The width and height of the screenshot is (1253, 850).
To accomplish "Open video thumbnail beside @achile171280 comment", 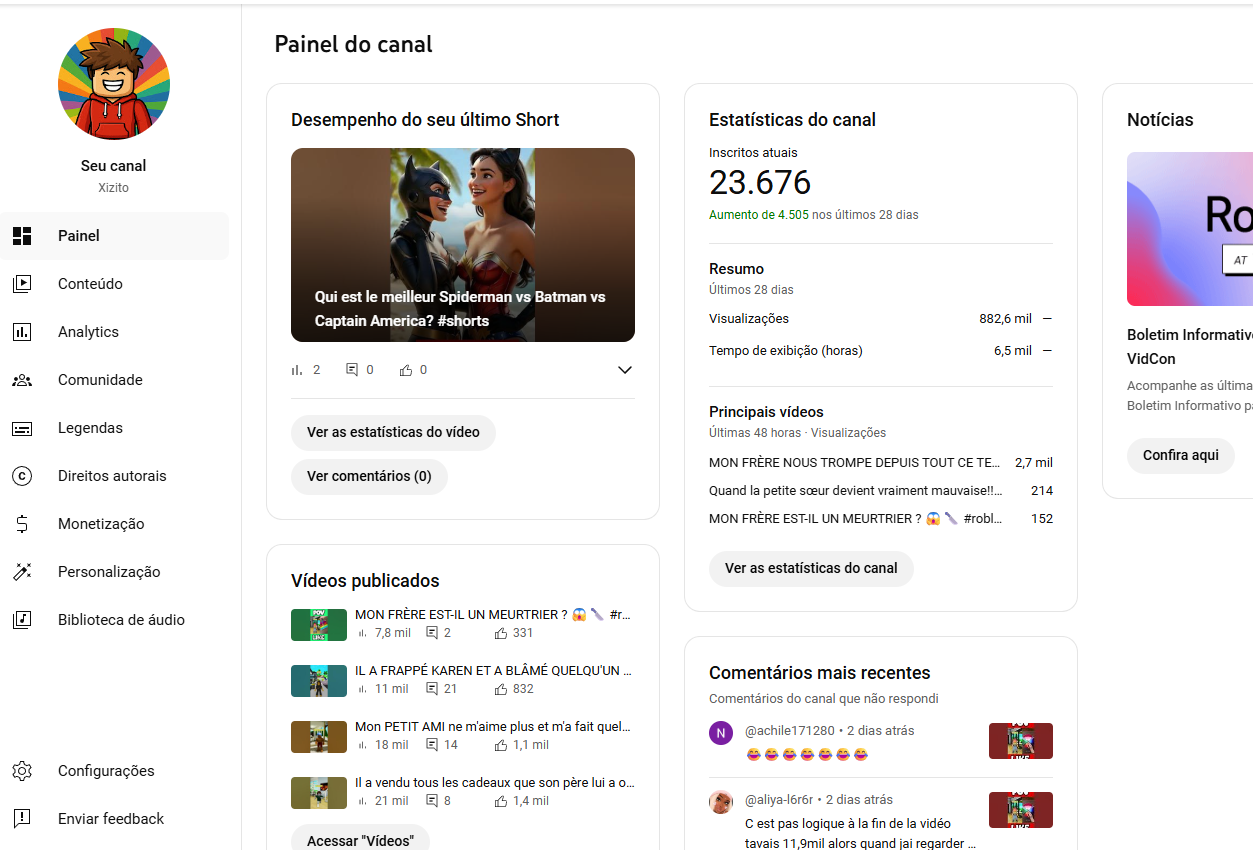I will (1021, 741).
